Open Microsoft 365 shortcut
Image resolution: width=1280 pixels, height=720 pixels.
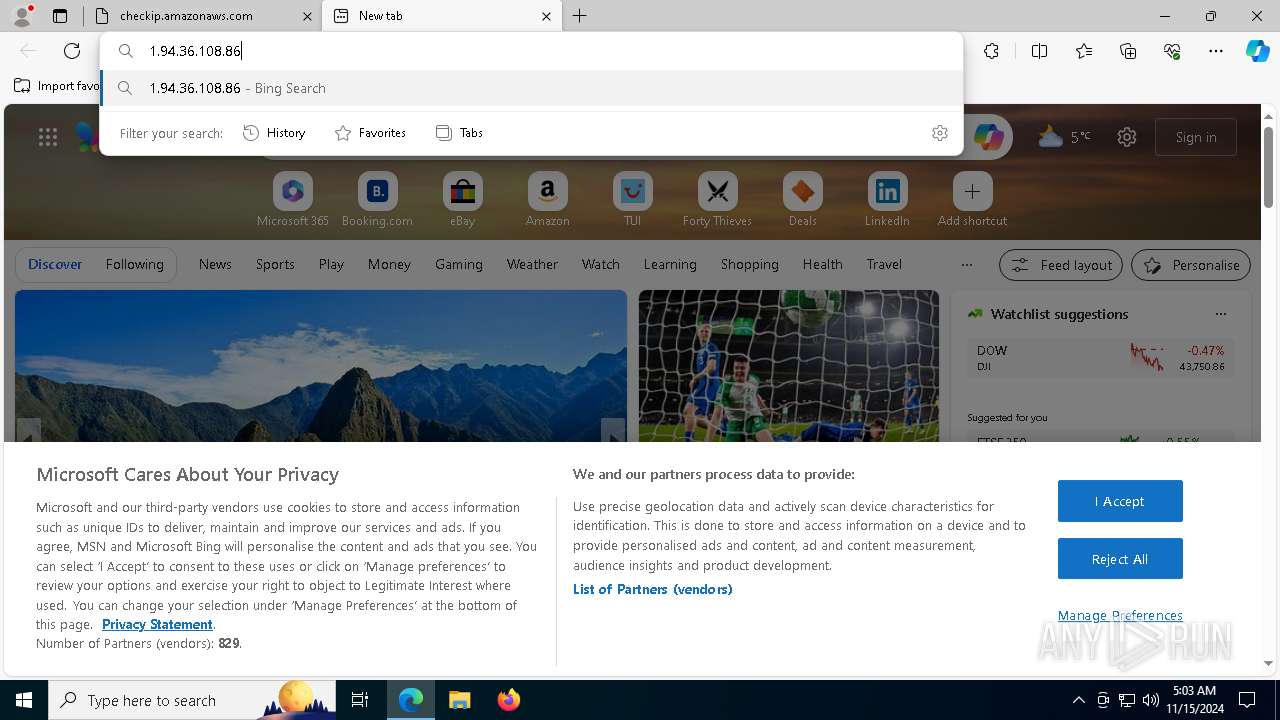[293, 199]
